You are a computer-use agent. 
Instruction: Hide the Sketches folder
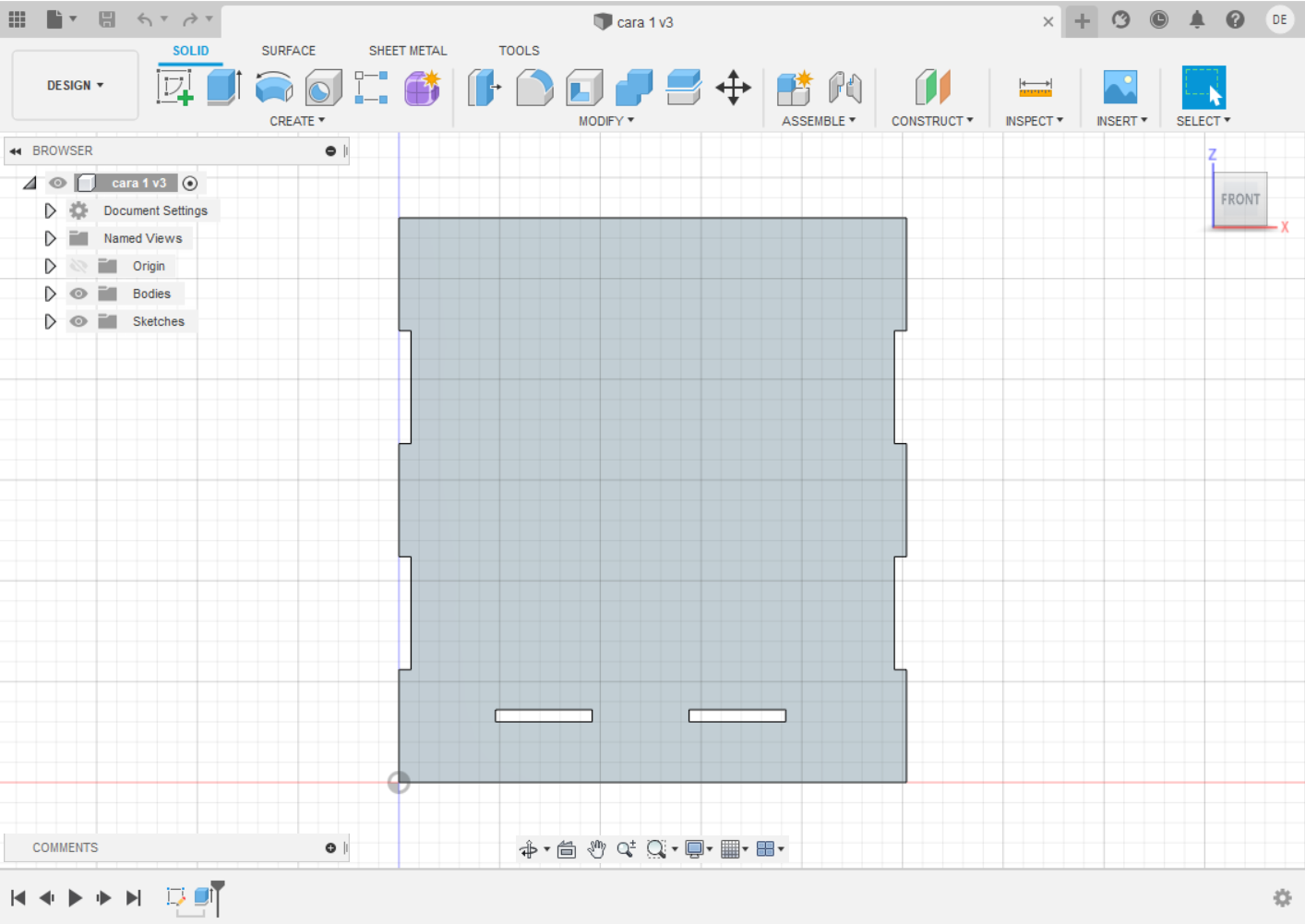coord(79,321)
